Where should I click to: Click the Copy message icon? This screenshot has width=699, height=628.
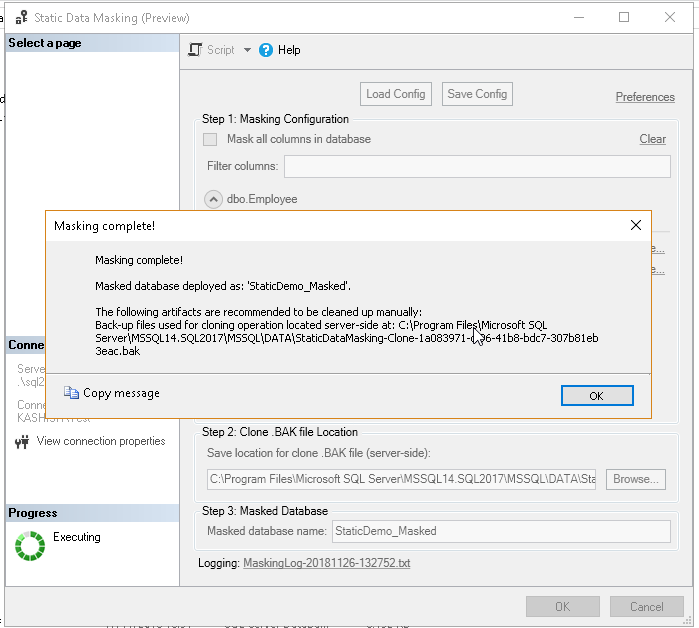coord(71,393)
